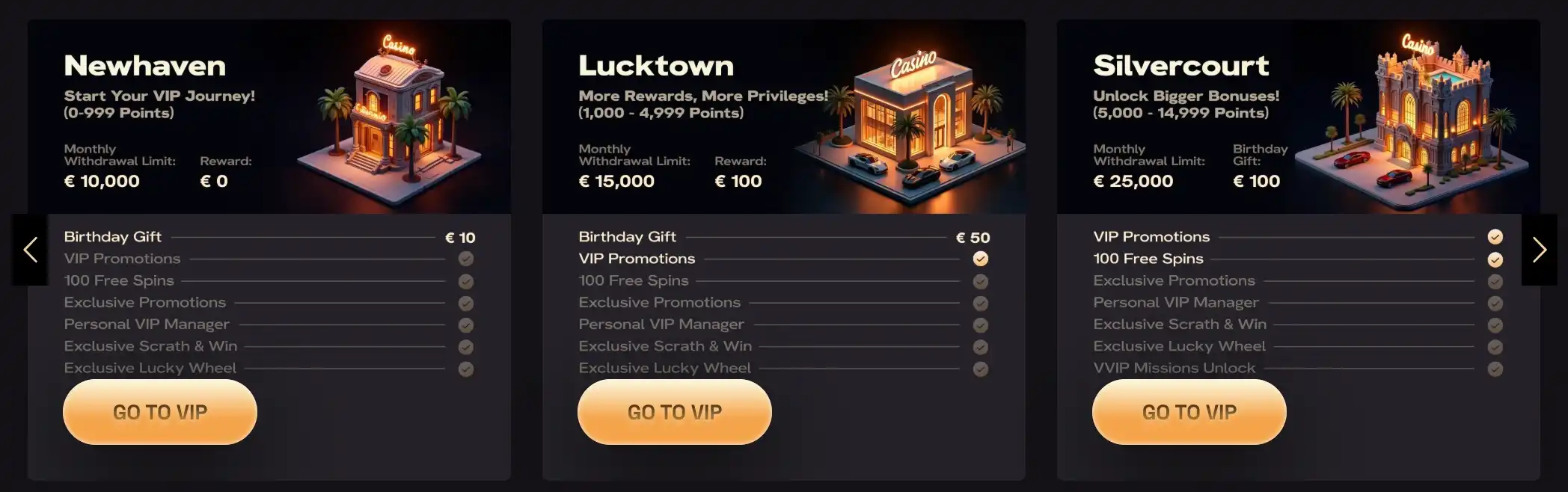Click Lucktown's active VIP Promotions checkmark
Screen dimensions: 1568x492
(980, 259)
